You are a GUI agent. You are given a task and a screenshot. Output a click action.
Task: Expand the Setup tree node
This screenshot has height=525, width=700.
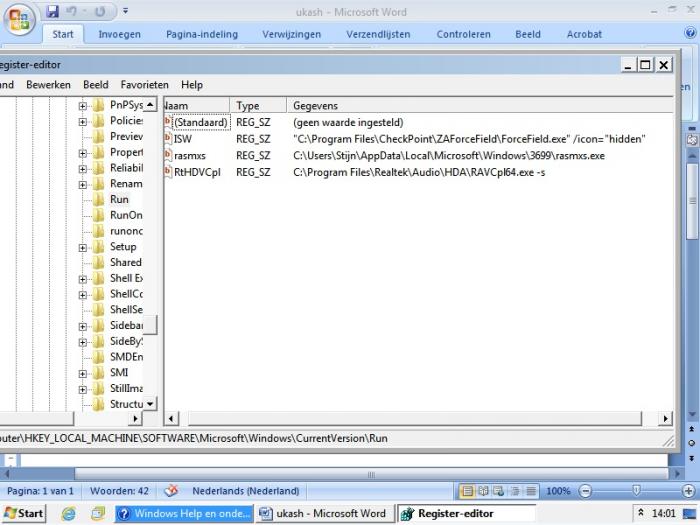tap(83, 247)
